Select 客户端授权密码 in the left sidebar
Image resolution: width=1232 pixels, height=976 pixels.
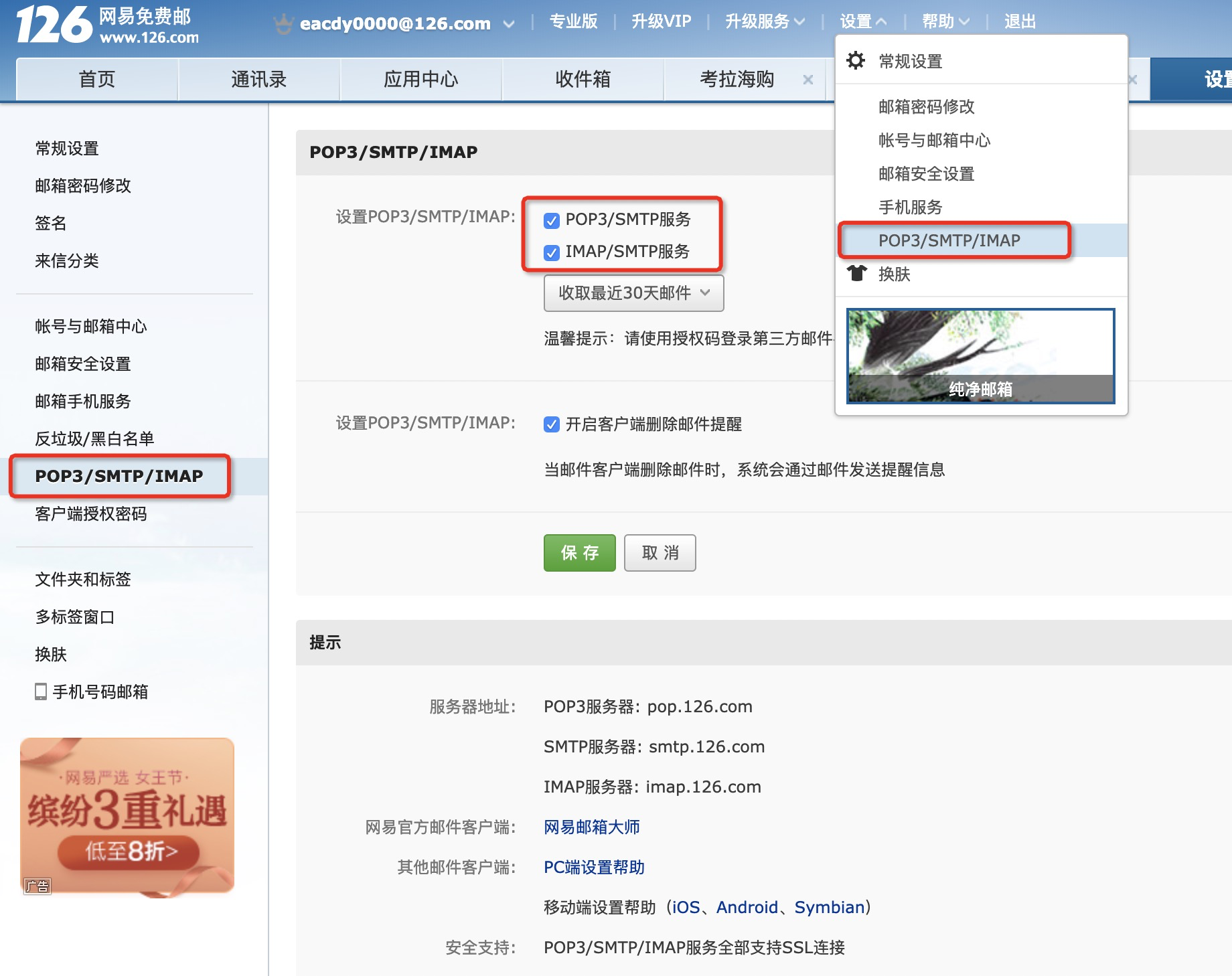tap(91, 513)
